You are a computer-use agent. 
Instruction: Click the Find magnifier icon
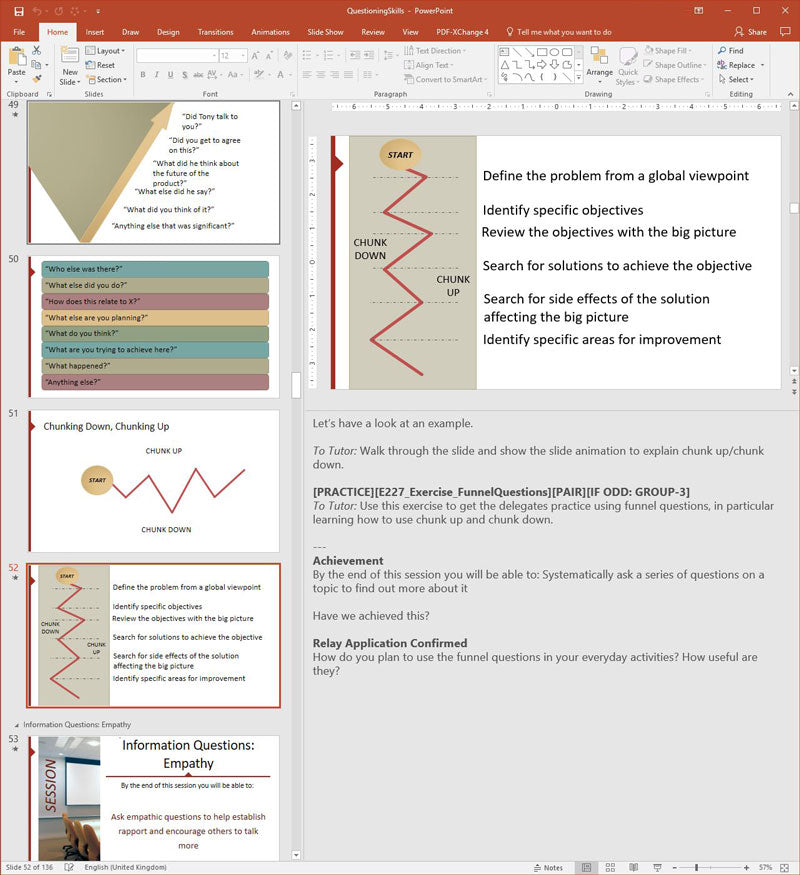pos(722,50)
